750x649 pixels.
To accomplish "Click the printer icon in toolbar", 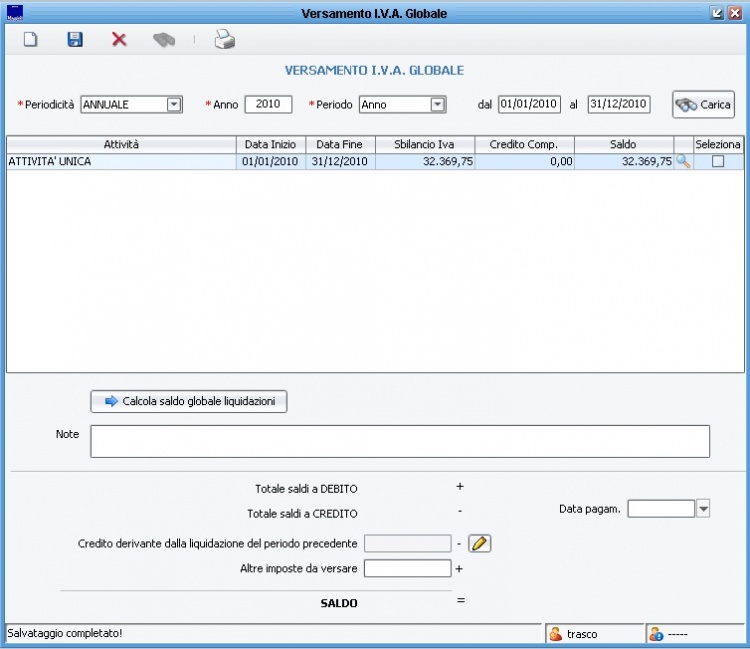I will pyautogui.click(x=224, y=40).
